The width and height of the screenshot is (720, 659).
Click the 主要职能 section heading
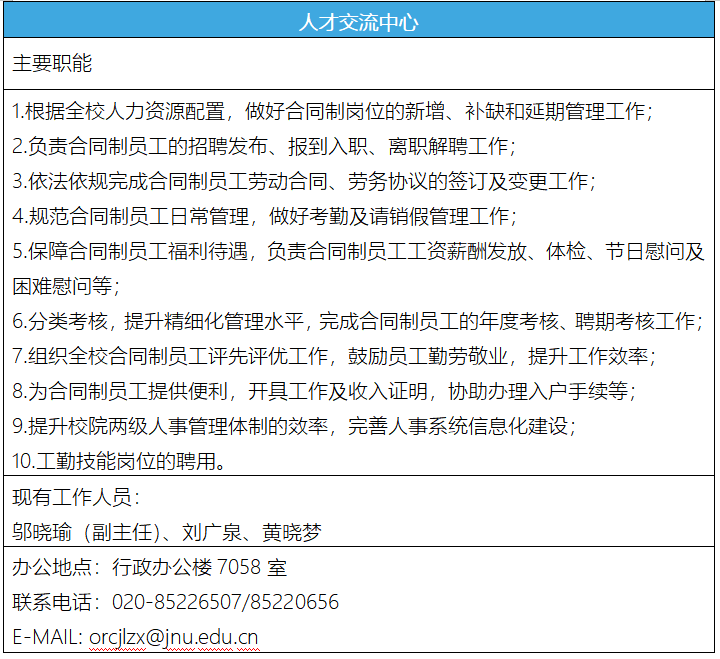pos(52,64)
